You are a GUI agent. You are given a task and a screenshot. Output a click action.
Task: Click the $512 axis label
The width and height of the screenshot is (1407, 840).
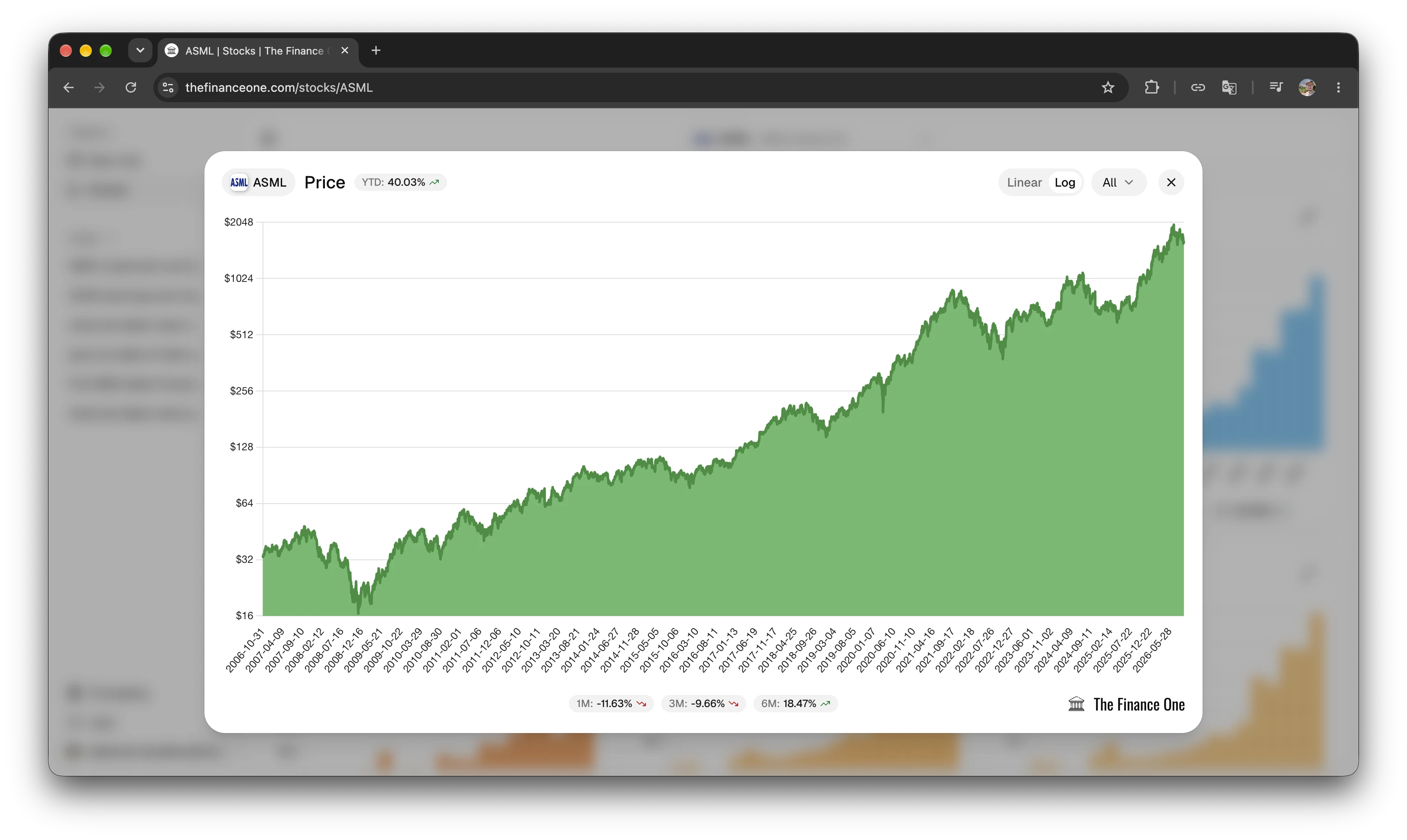tap(241, 335)
